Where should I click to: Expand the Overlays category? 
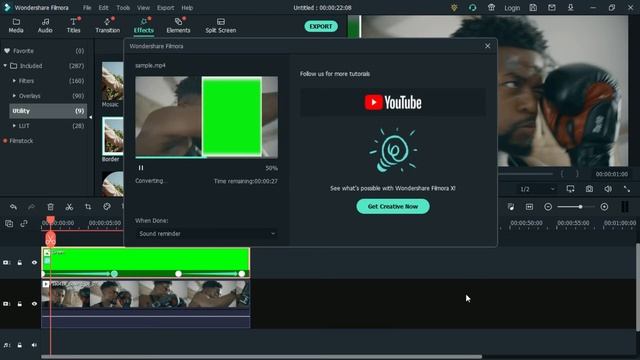click(14, 96)
